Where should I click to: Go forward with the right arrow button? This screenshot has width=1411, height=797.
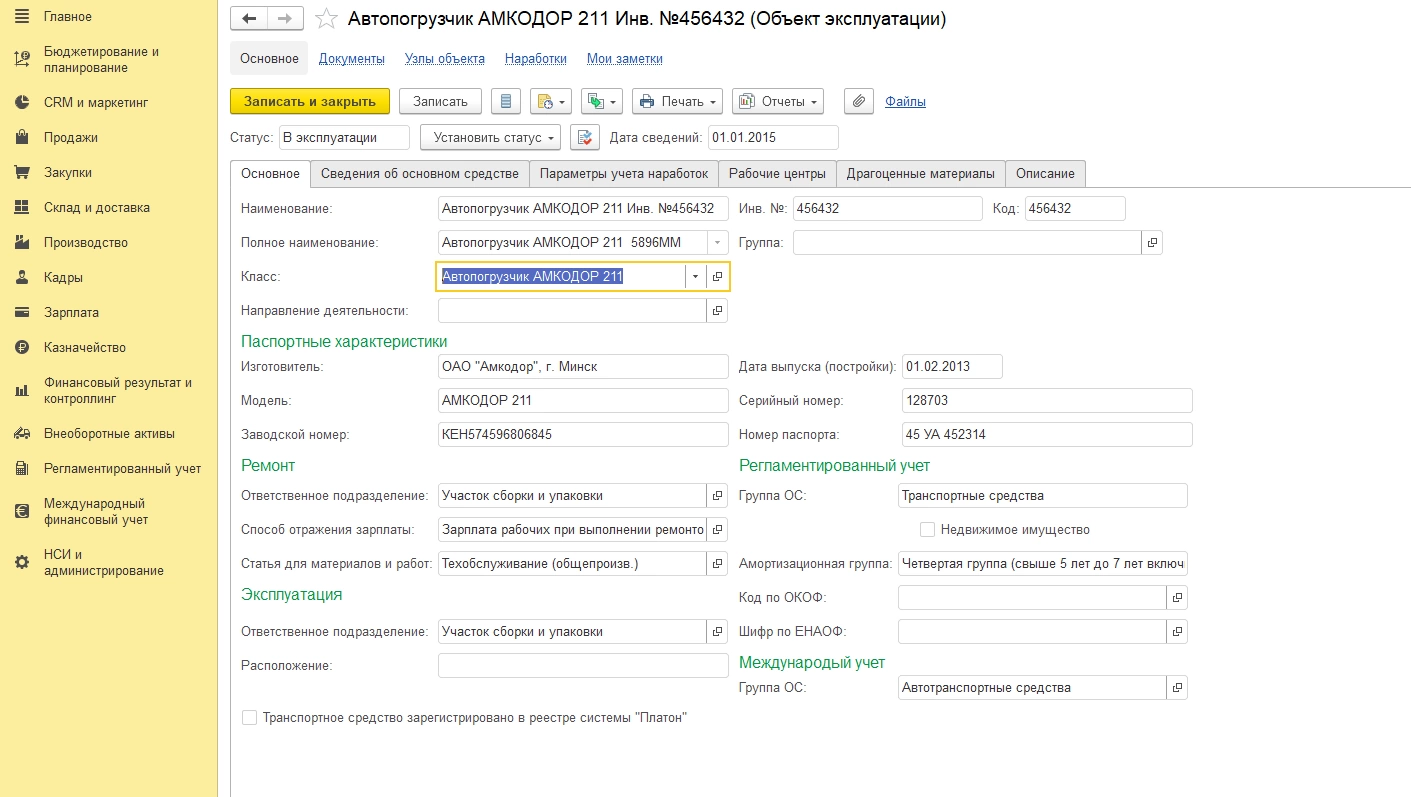tap(285, 18)
